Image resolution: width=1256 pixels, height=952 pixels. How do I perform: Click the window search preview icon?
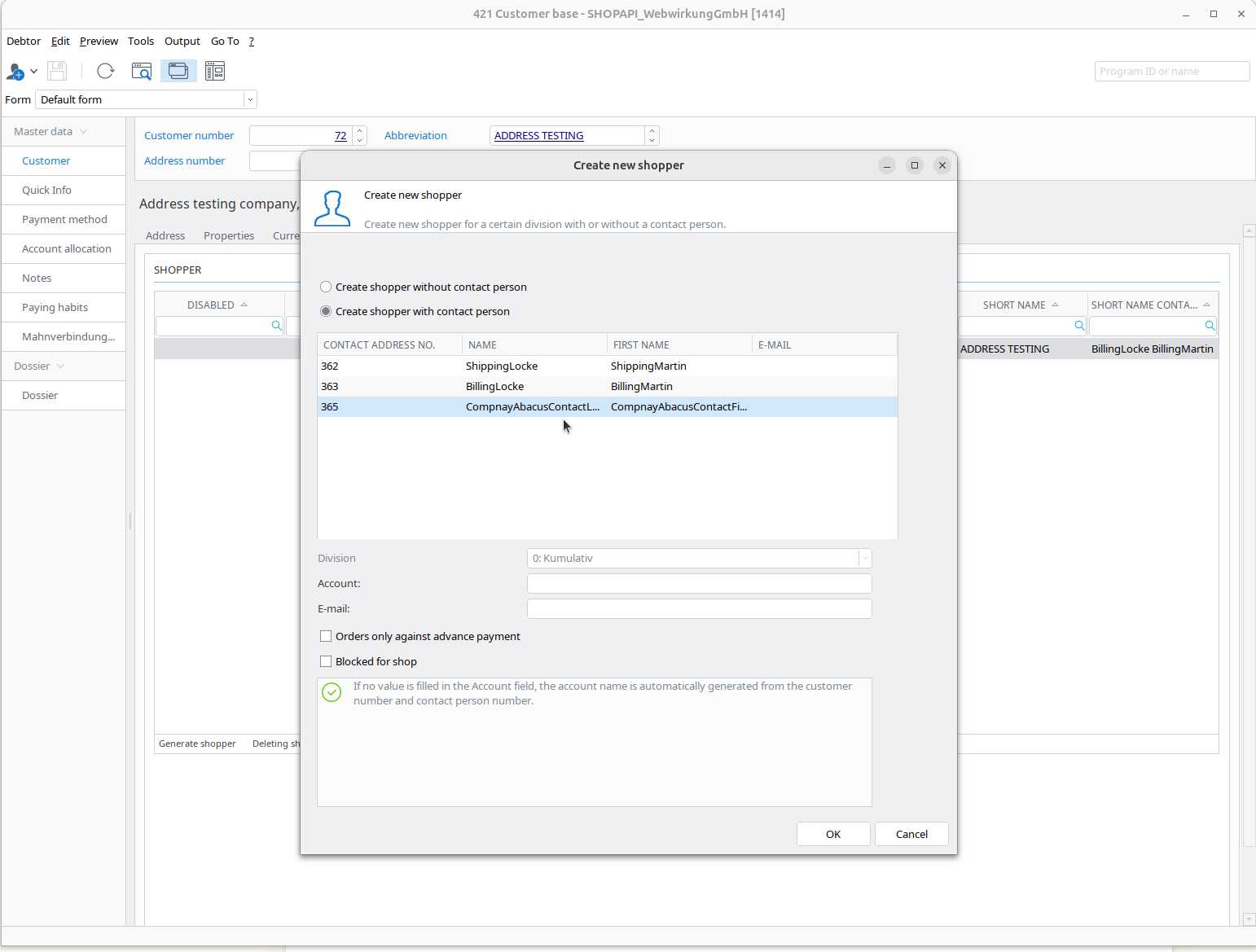pyautogui.click(x=142, y=72)
